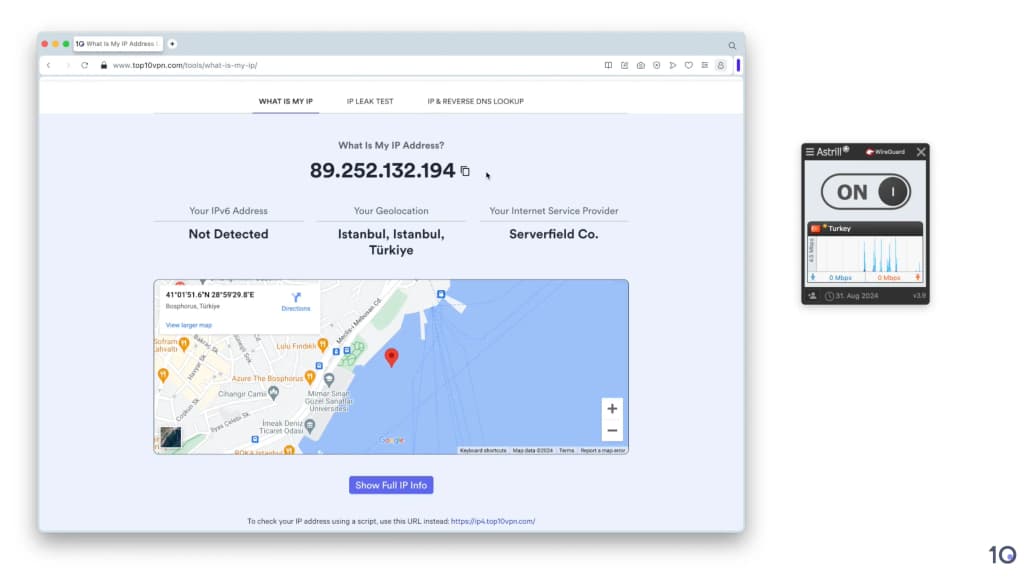
Task: Click the browser profile icon
Action: (x=721, y=65)
